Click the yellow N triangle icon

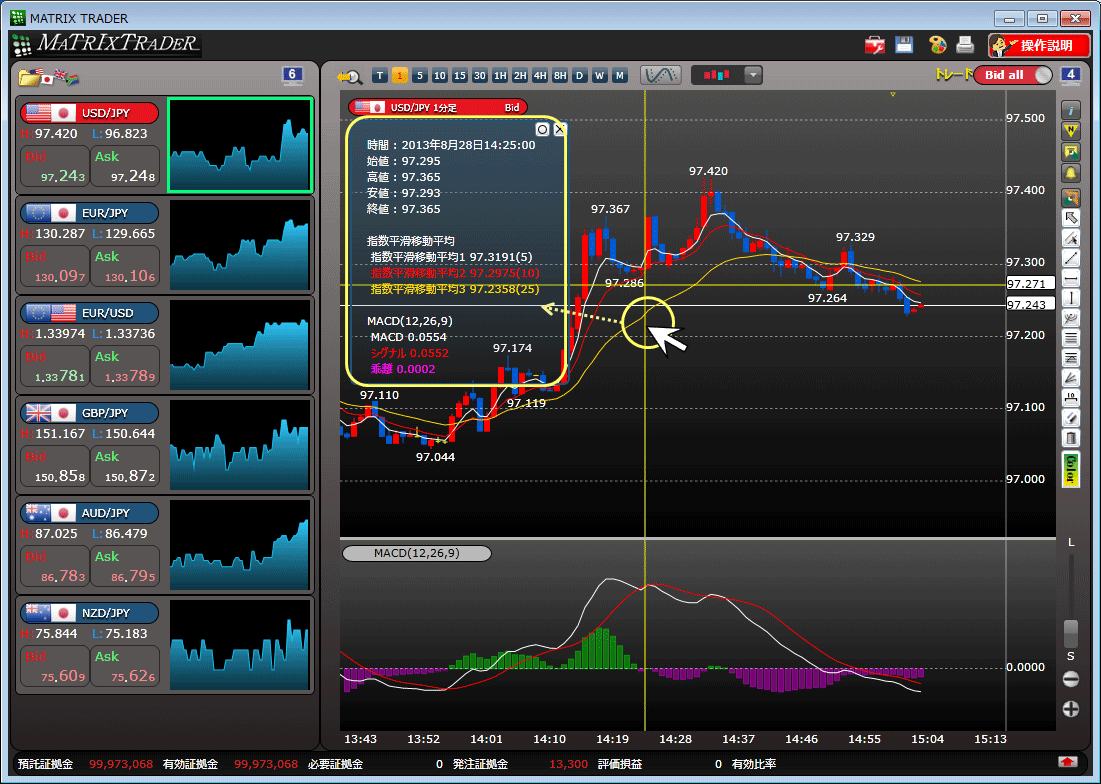click(1071, 131)
